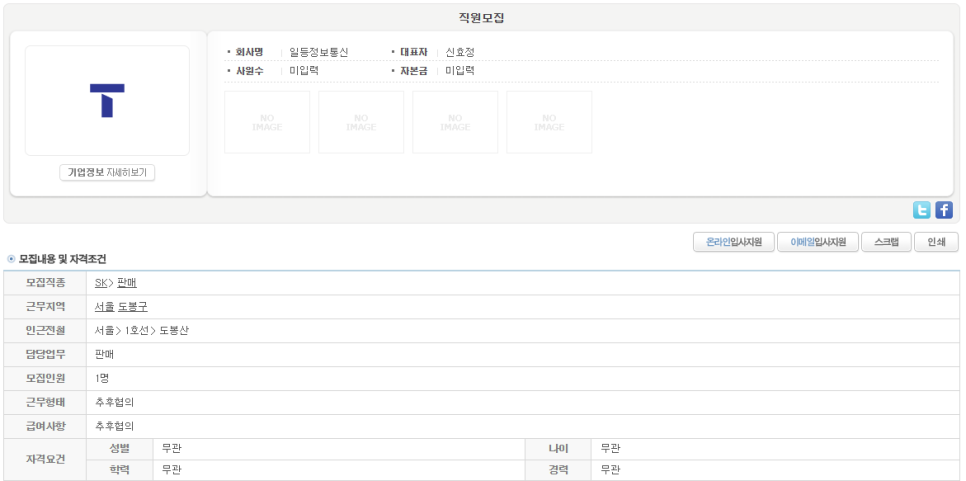Click the 스크랩 button
Screen dimensions: 966x481
[886, 242]
